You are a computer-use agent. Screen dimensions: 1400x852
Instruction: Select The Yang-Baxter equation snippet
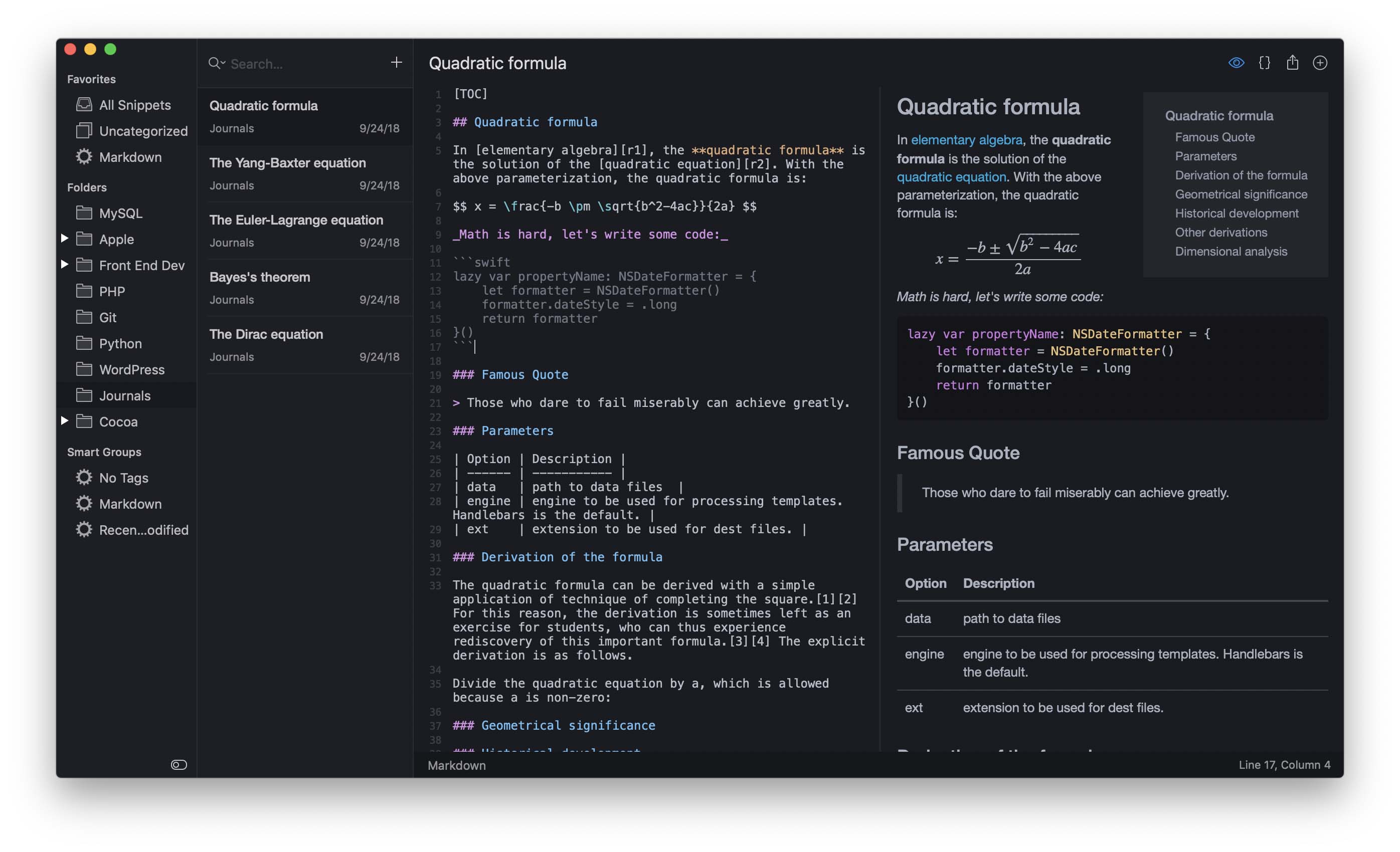[x=304, y=174]
